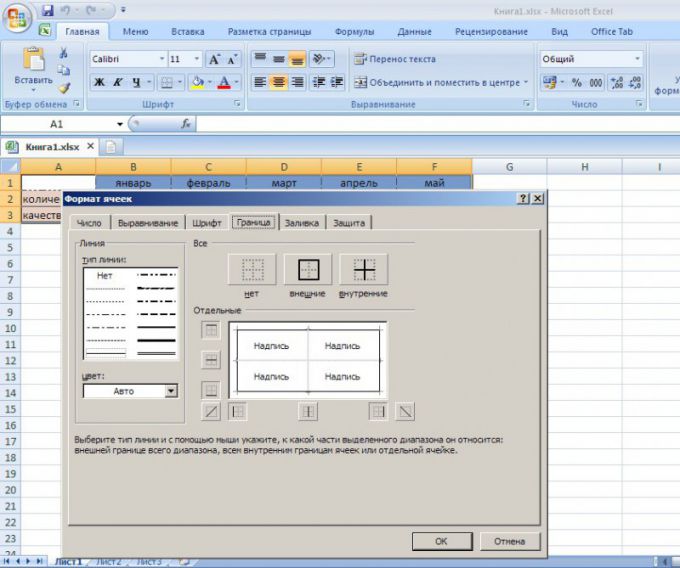Image resolution: width=680 pixels, height=568 pixels.
Task: Remove all borders with the 'нет' preset
Action: [252, 270]
